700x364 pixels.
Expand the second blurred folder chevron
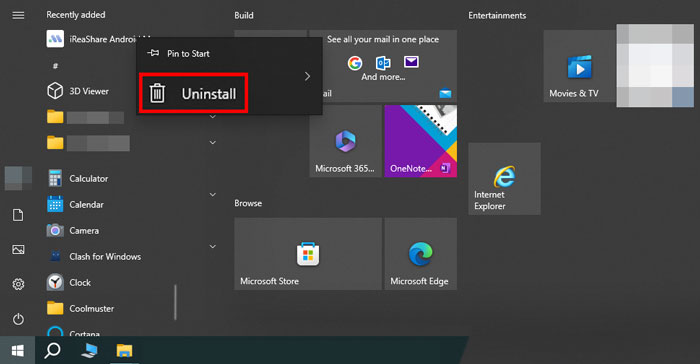213,143
